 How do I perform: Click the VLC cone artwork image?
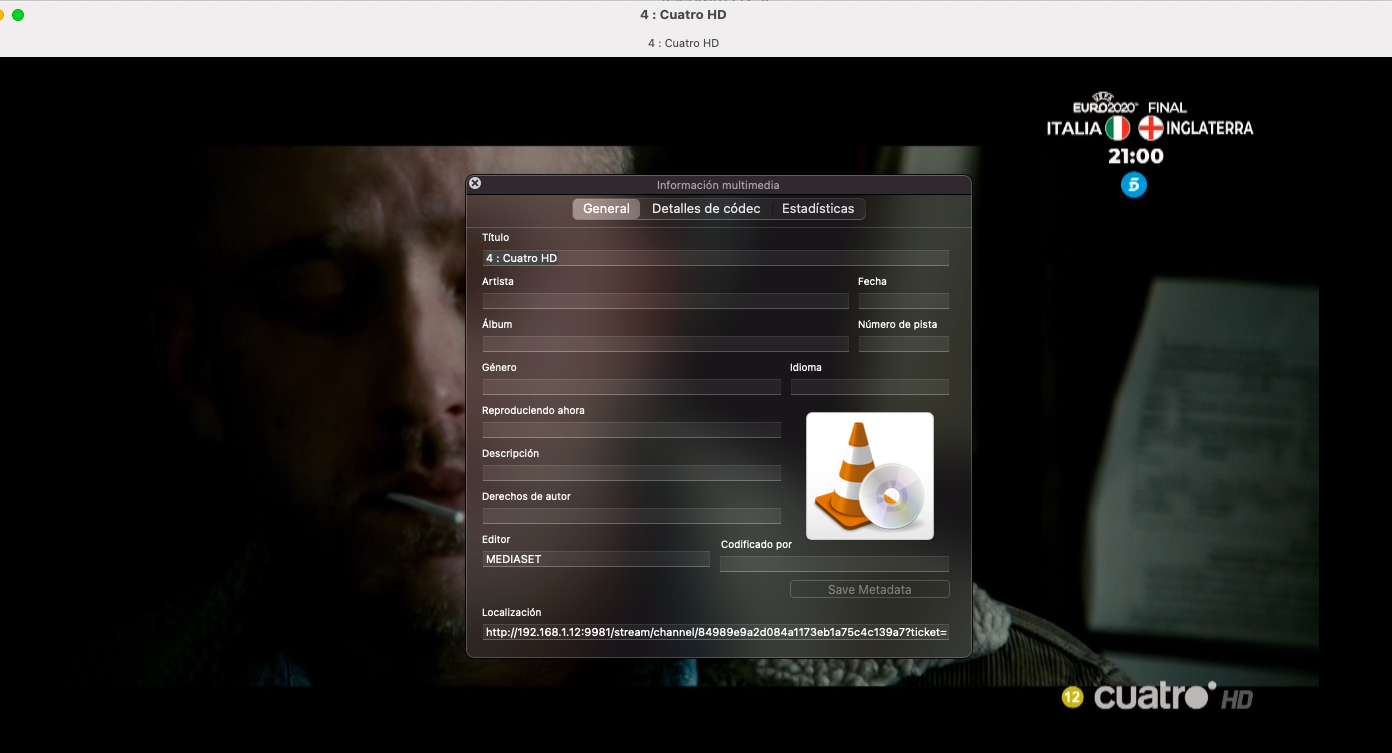tap(869, 476)
